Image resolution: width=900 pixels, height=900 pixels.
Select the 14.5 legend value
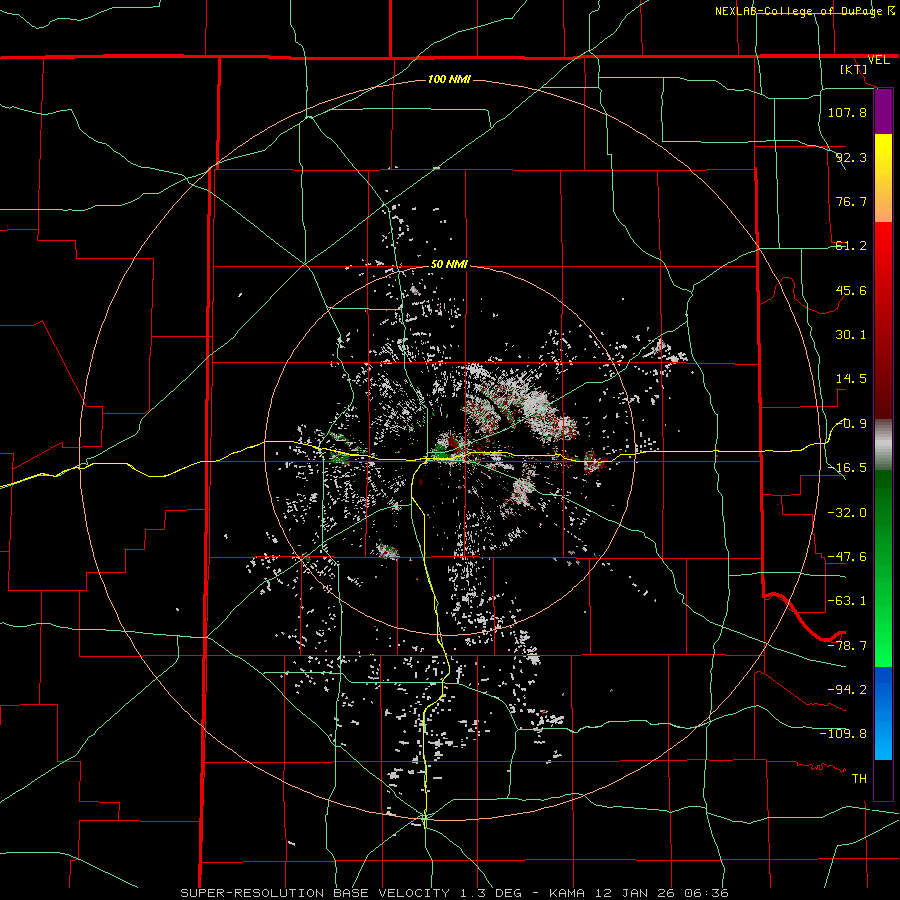(851, 379)
